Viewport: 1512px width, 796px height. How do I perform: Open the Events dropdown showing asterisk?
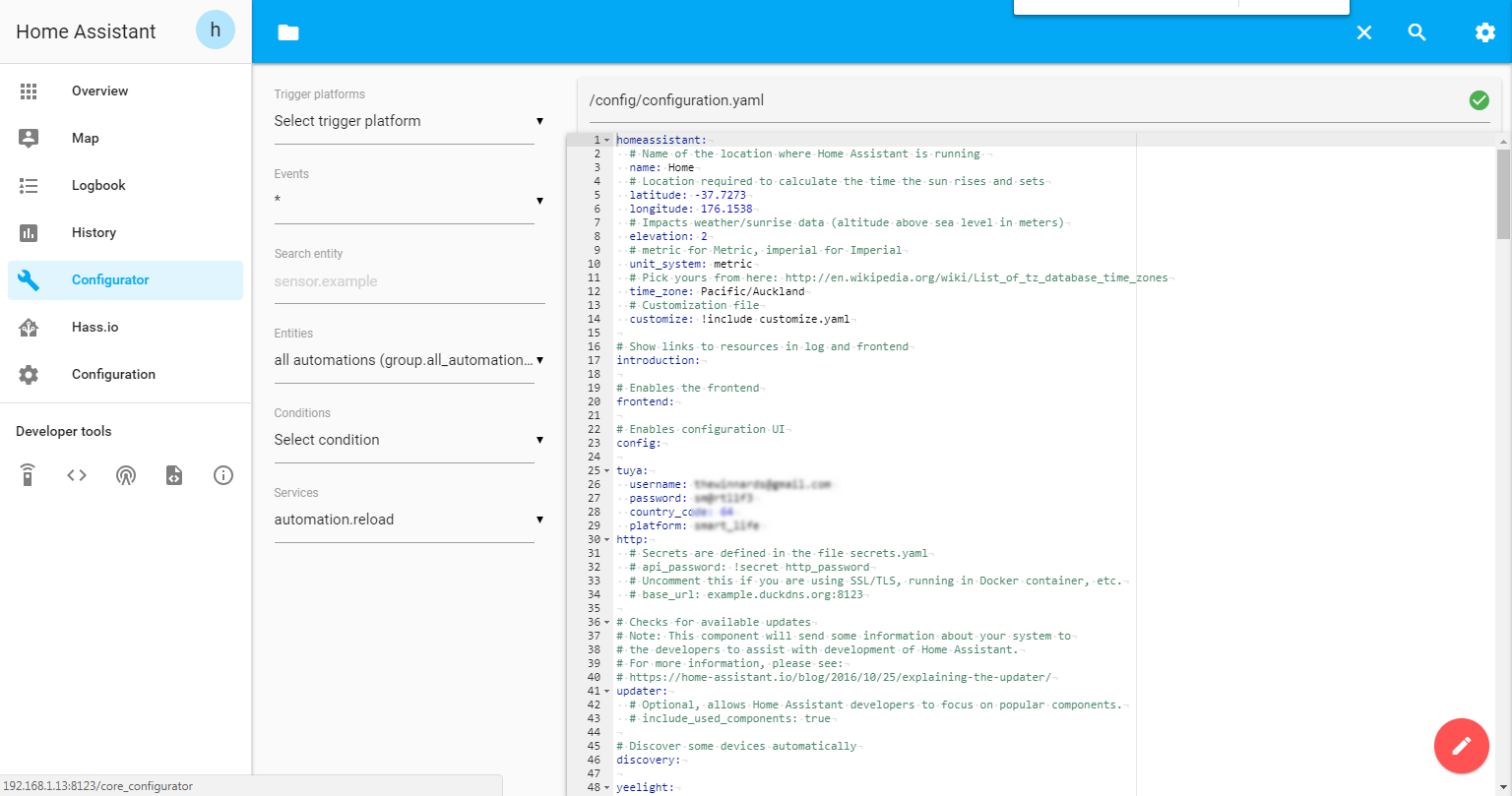[x=405, y=201]
